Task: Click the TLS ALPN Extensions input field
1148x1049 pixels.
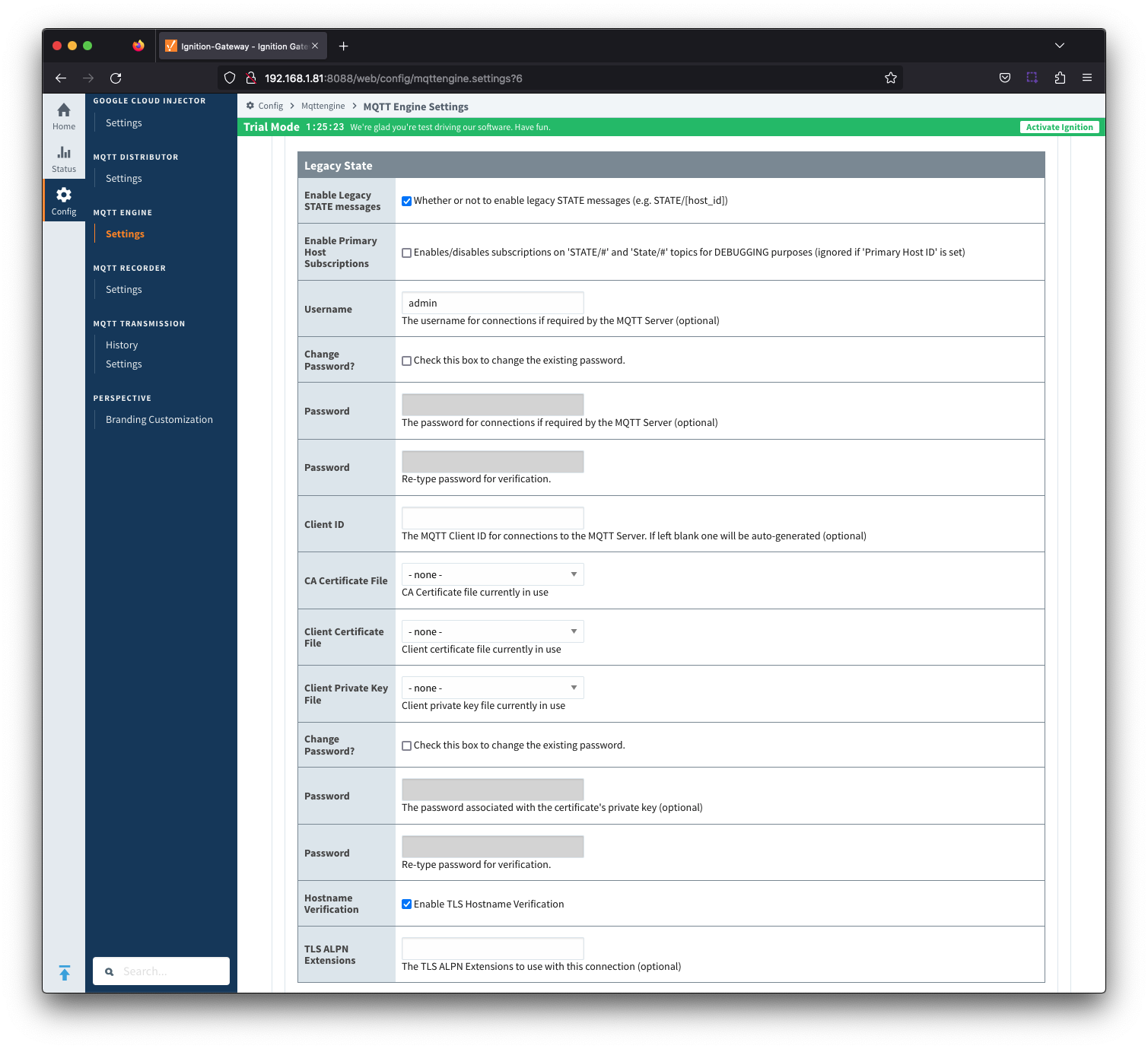Action: 492,949
